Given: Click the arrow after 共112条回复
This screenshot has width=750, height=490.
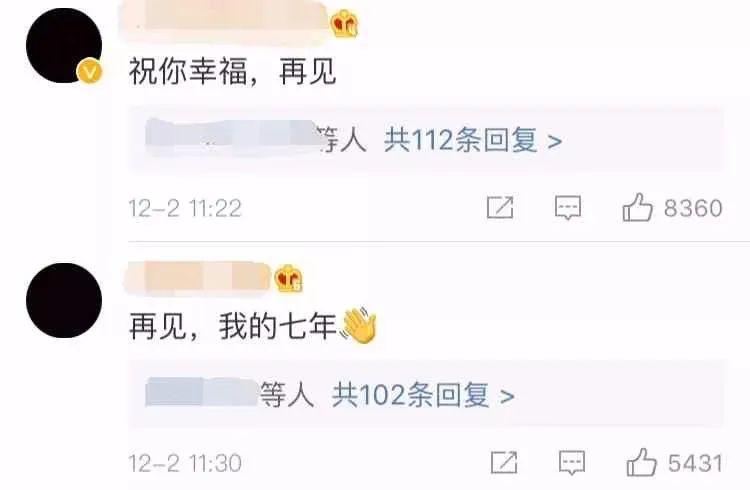Looking at the screenshot, I should [x=555, y=141].
